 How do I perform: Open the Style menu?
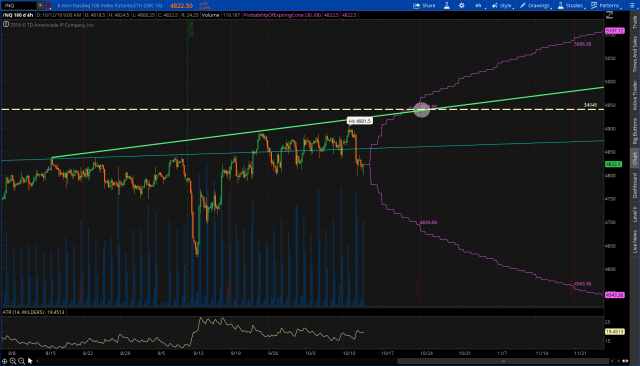coord(502,5)
